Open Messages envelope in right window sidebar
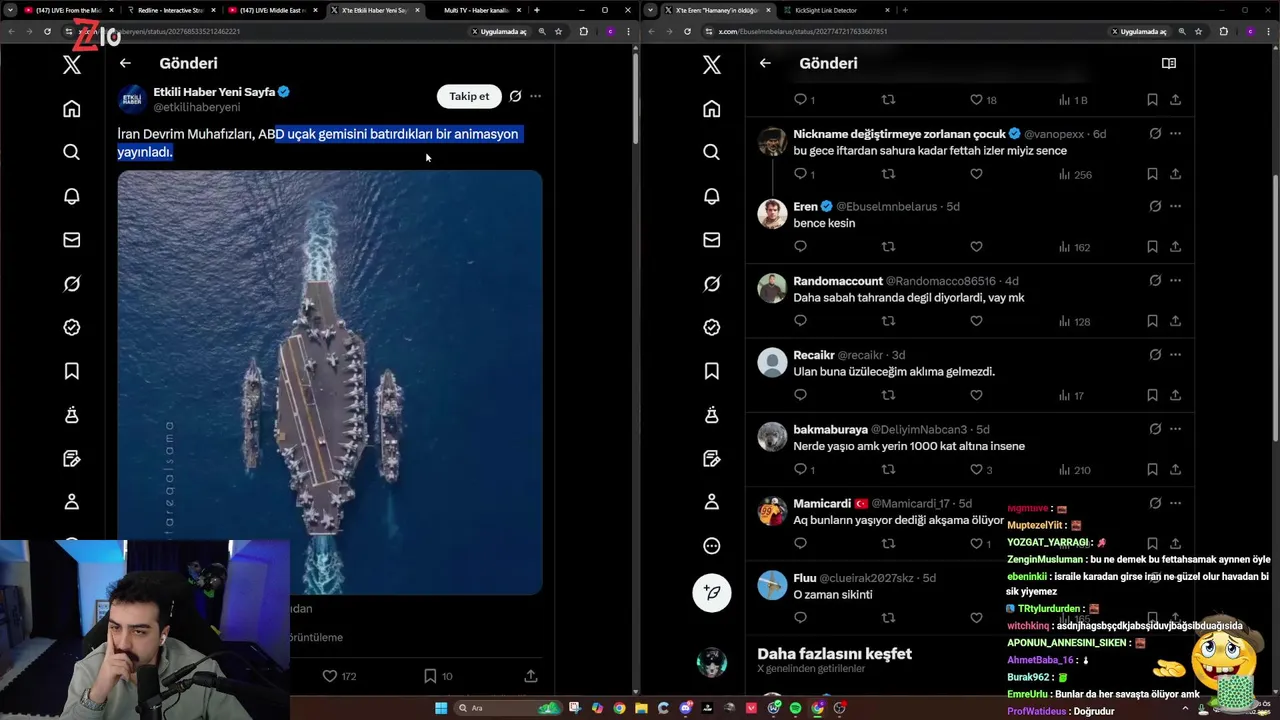Image resolution: width=1280 pixels, height=720 pixels. pos(711,240)
